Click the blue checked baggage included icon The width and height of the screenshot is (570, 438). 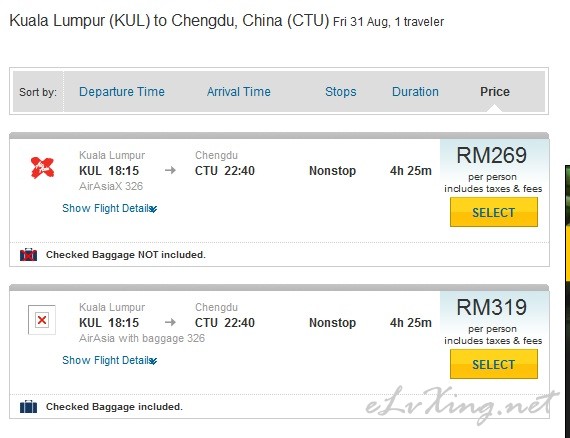tap(28, 406)
